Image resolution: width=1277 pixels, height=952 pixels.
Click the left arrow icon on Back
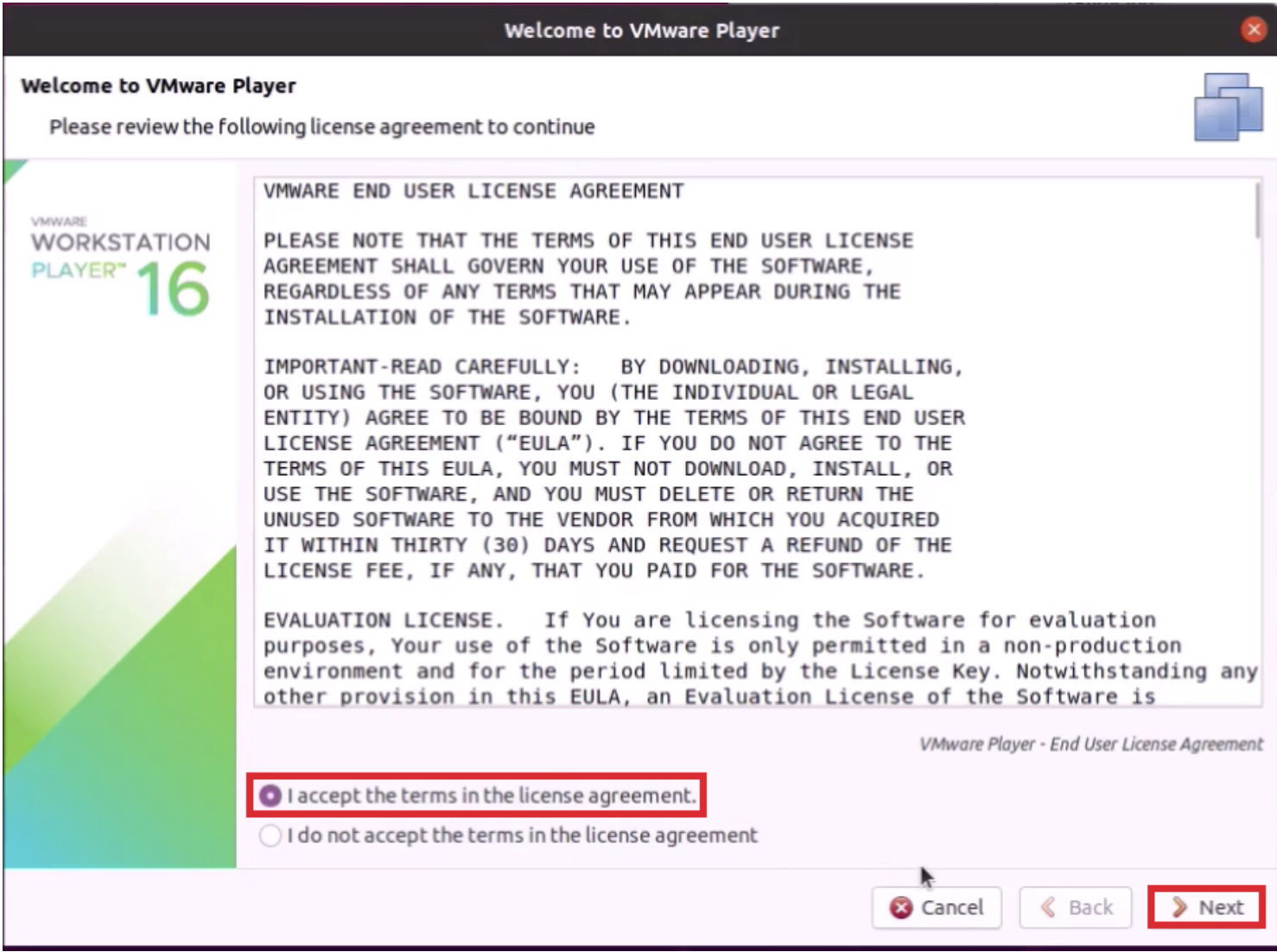click(1049, 907)
